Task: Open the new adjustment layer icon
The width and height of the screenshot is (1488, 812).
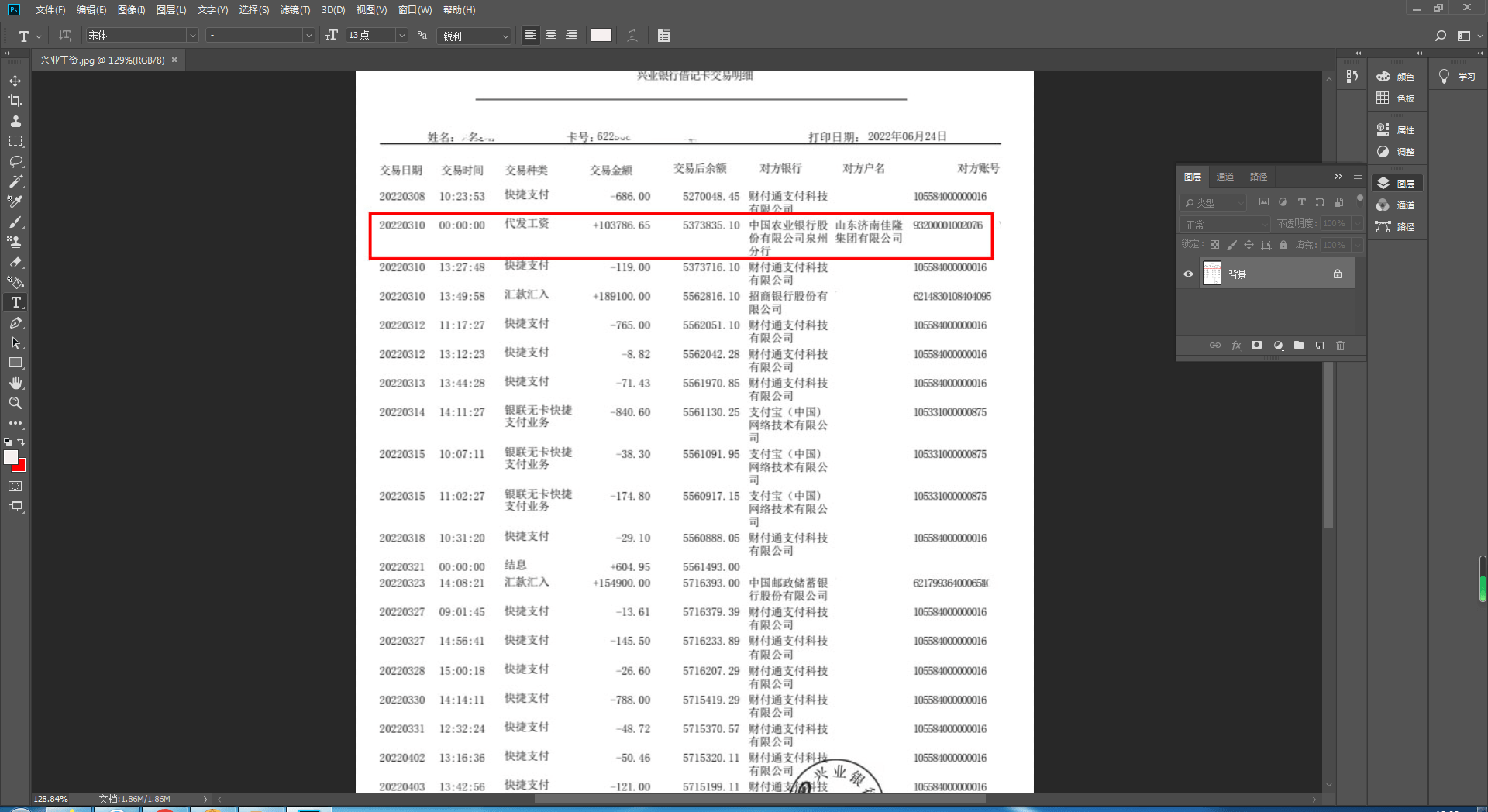Action: coord(1278,346)
